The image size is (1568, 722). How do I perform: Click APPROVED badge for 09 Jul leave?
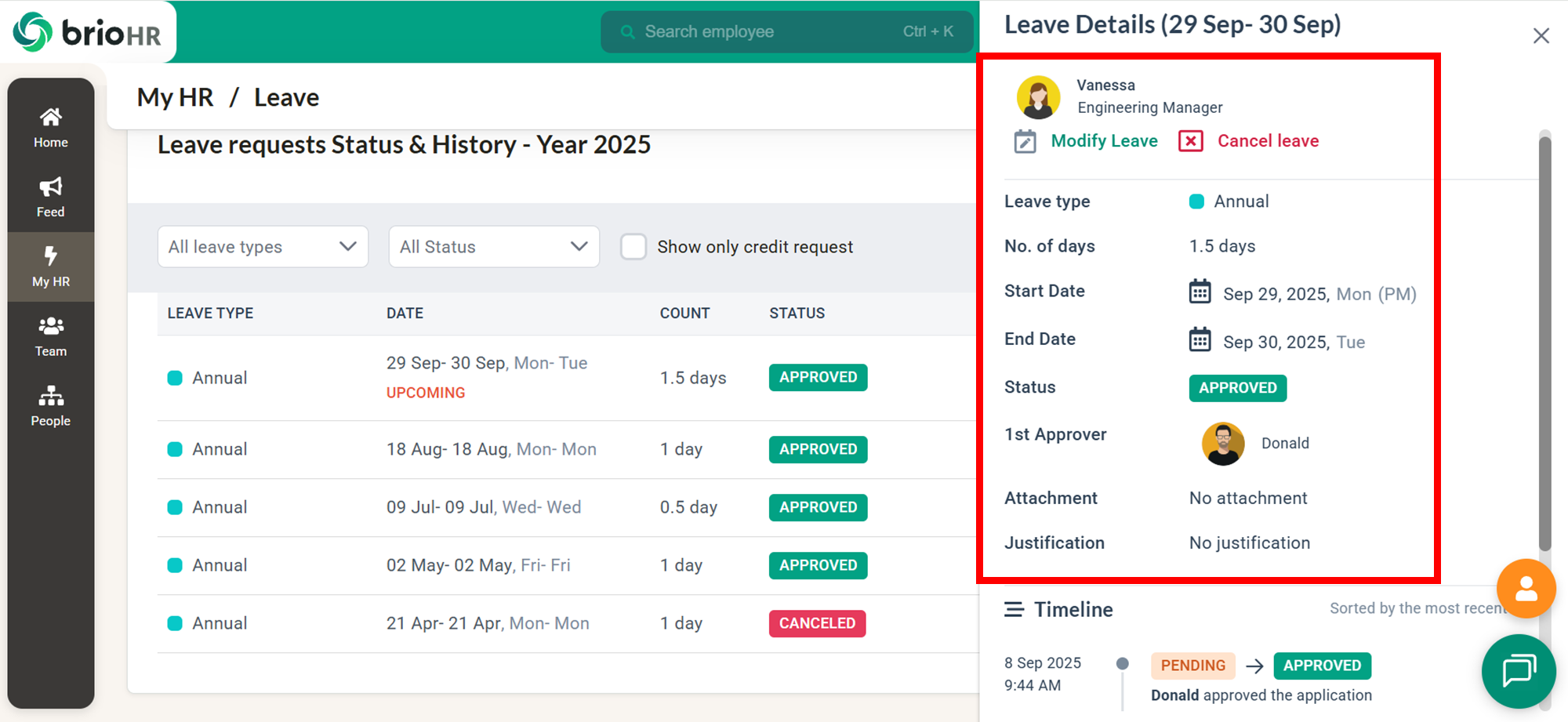pos(818,507)
